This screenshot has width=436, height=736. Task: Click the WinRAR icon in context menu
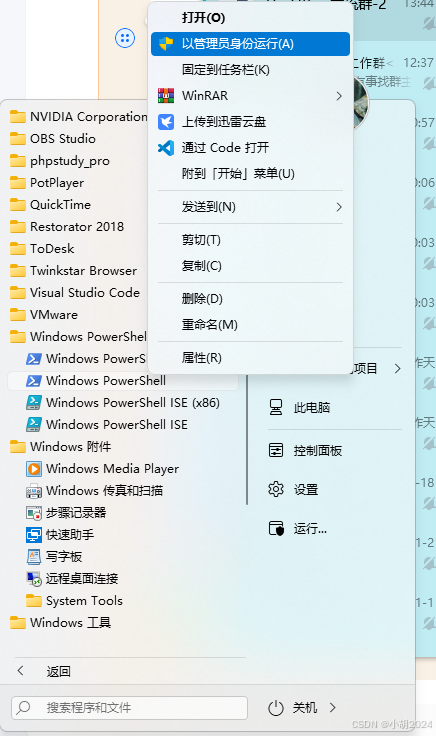pos(166,95)
